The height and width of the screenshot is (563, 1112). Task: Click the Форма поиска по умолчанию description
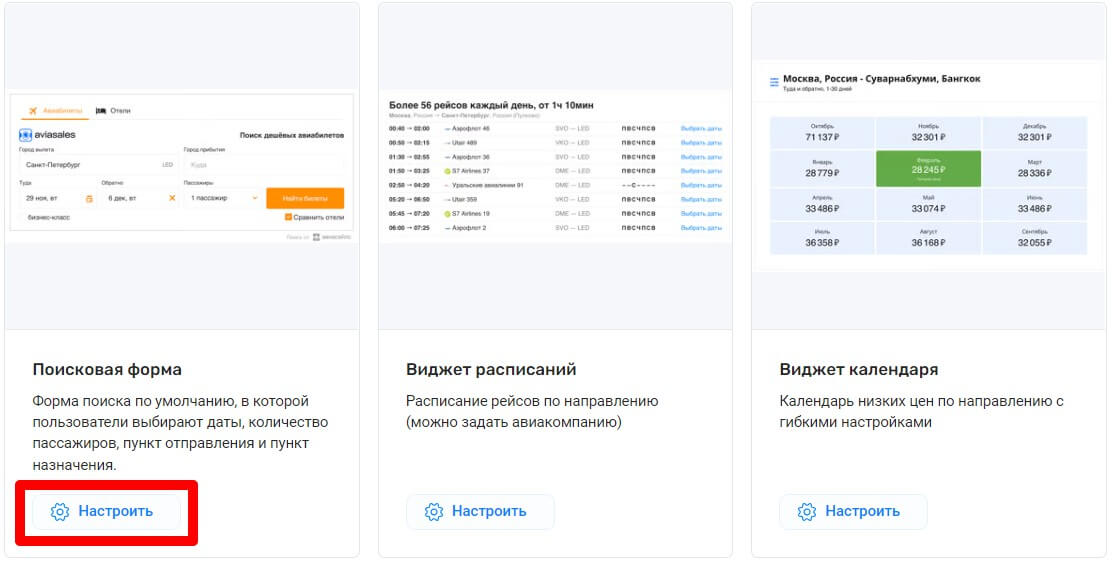[x=180, y=433]
